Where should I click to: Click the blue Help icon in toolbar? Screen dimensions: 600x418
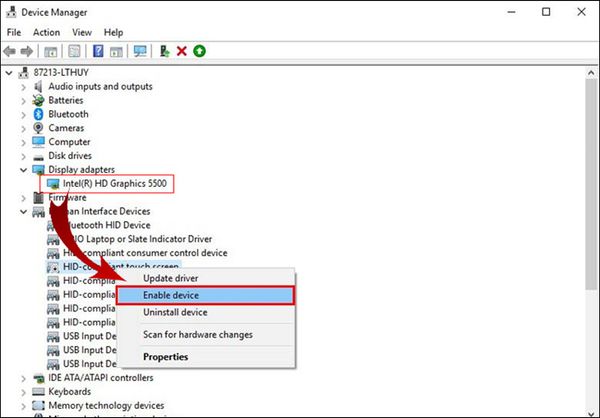point(98,51)
